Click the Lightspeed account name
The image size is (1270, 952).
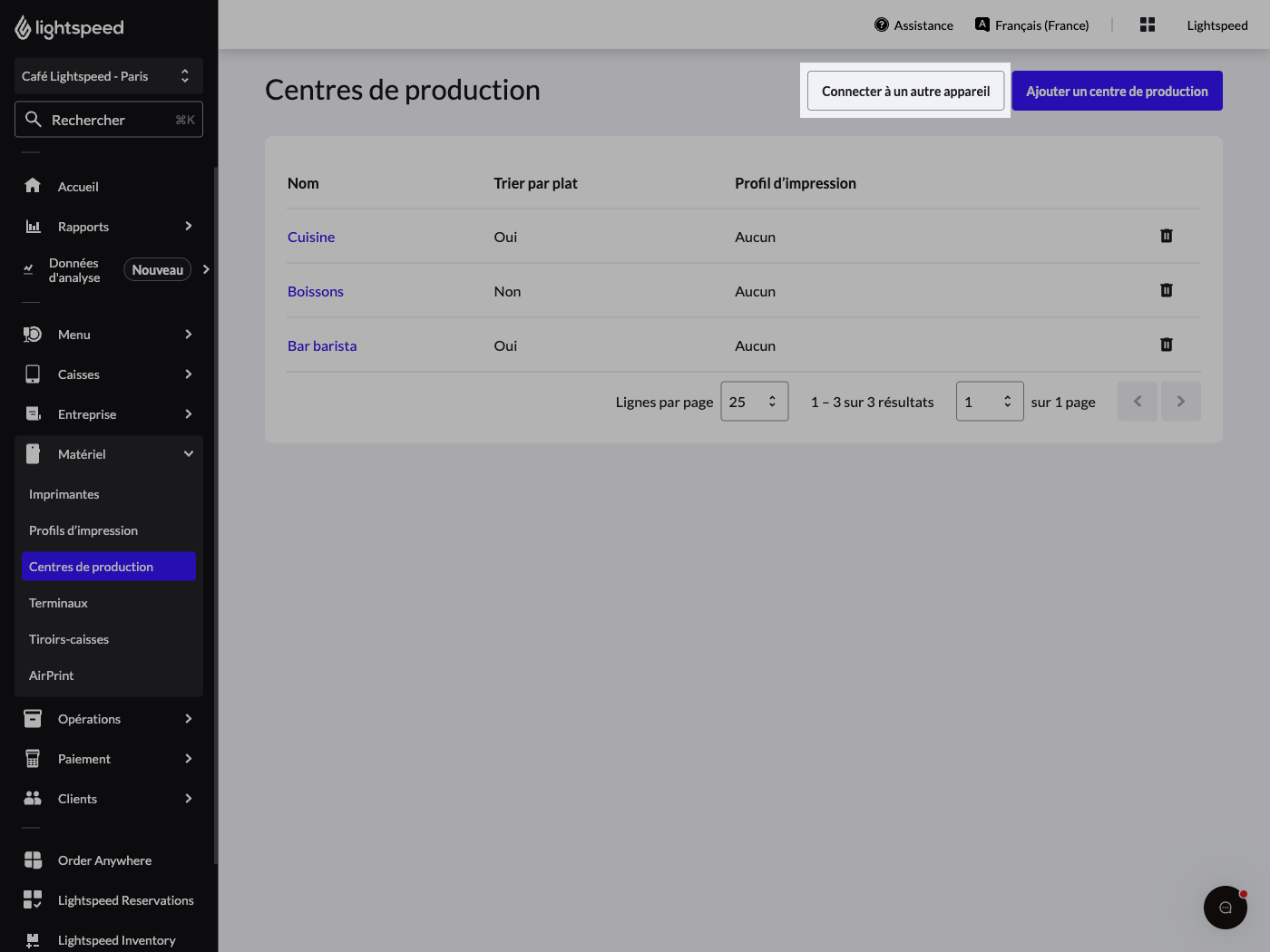click(x=1217, y=25)
